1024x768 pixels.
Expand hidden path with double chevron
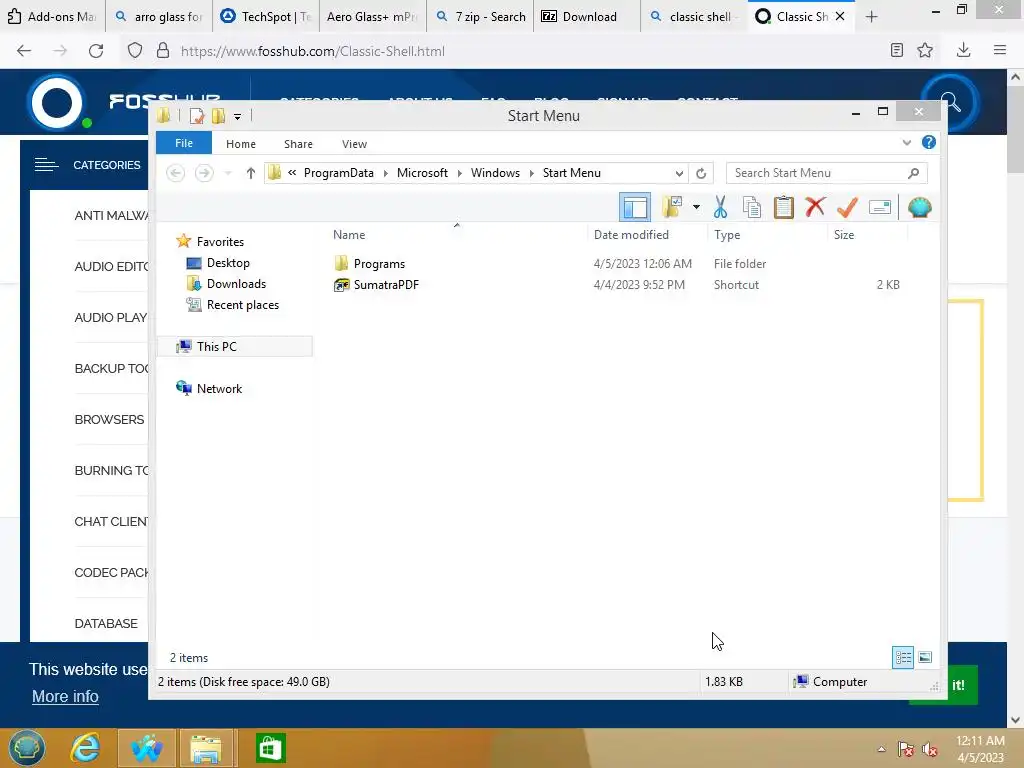(x=292, y=173)
